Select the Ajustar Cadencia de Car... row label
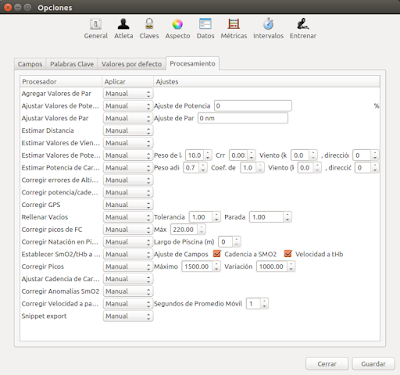The height and width of the screenshot is (375, 400). coord(60,279)
